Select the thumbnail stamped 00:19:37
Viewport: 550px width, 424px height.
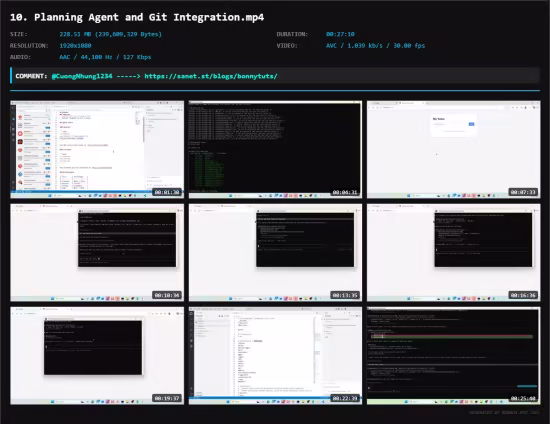point(97,356)
